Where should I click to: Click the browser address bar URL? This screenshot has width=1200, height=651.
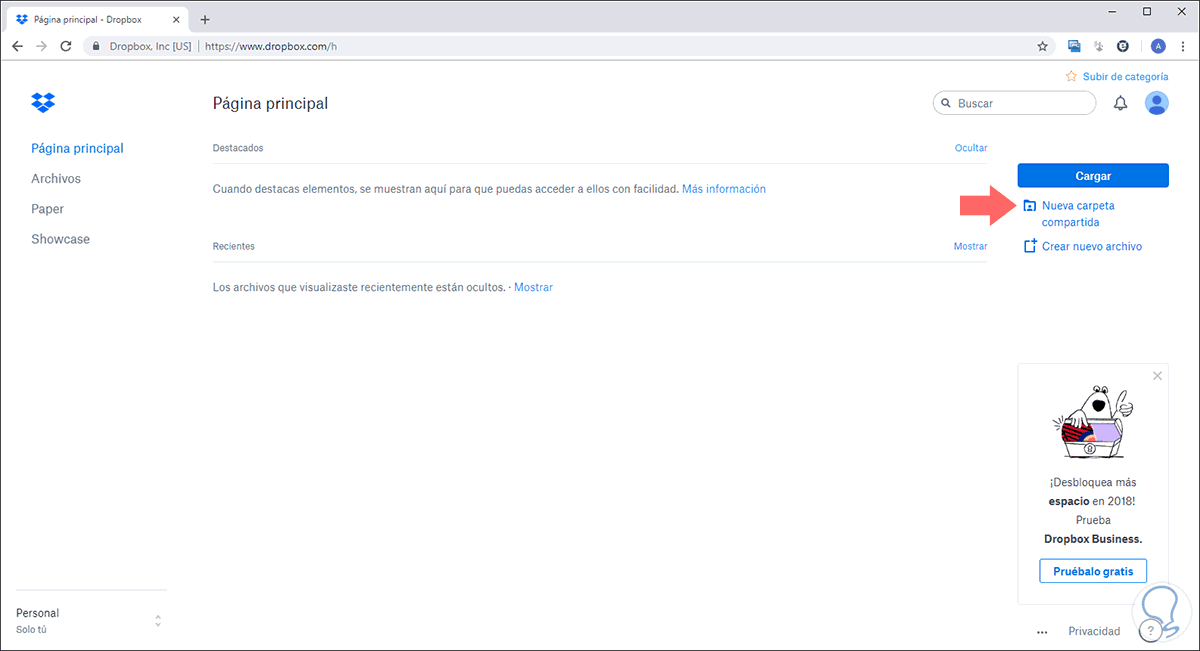[270, 46]
